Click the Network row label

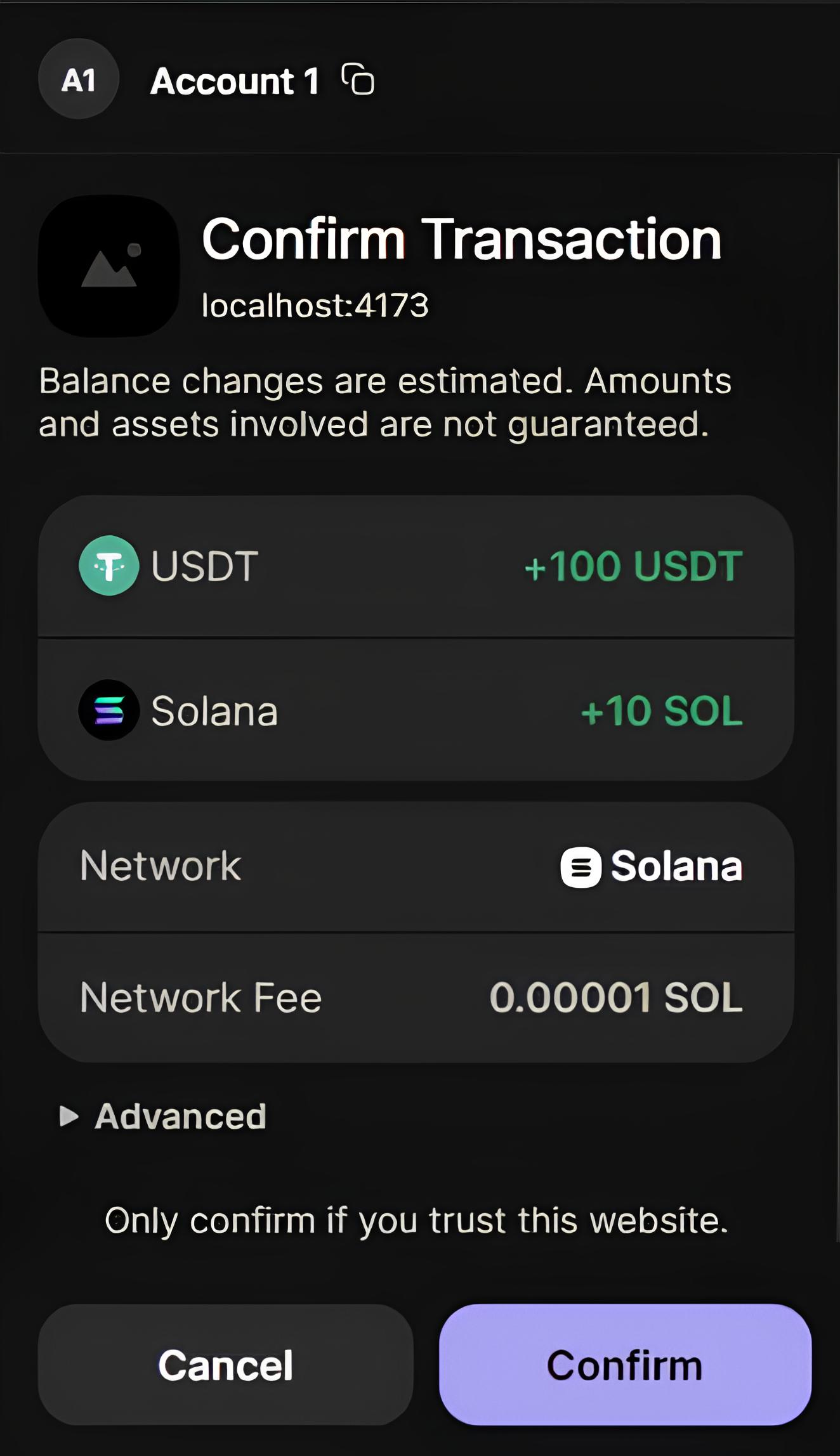161,866
